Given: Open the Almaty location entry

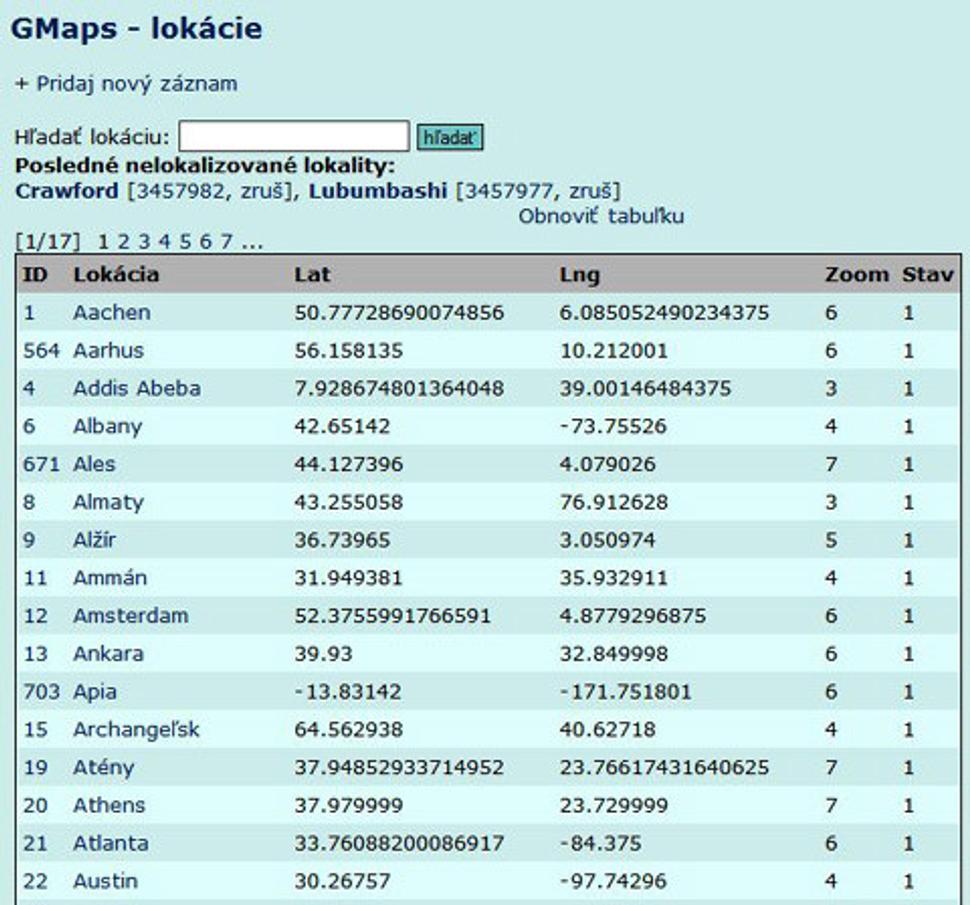Looking at the screenshot, I should click(108, 502).
